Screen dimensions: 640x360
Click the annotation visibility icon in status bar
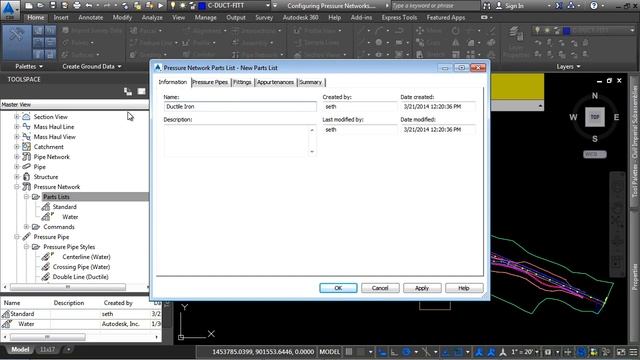[479, 352]
